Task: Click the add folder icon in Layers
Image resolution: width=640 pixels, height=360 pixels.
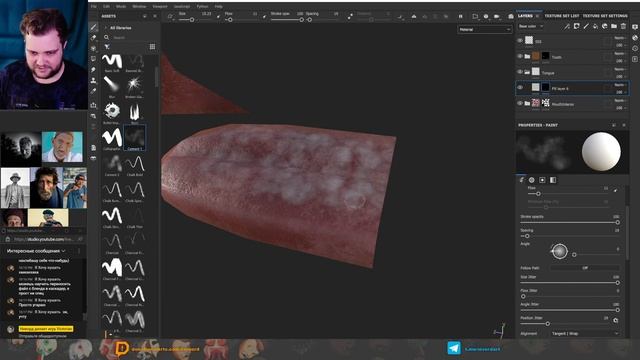Action: (614, 27)
